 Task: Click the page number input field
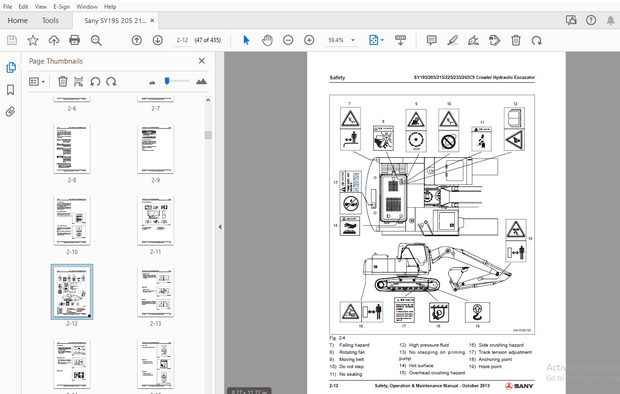182,40
